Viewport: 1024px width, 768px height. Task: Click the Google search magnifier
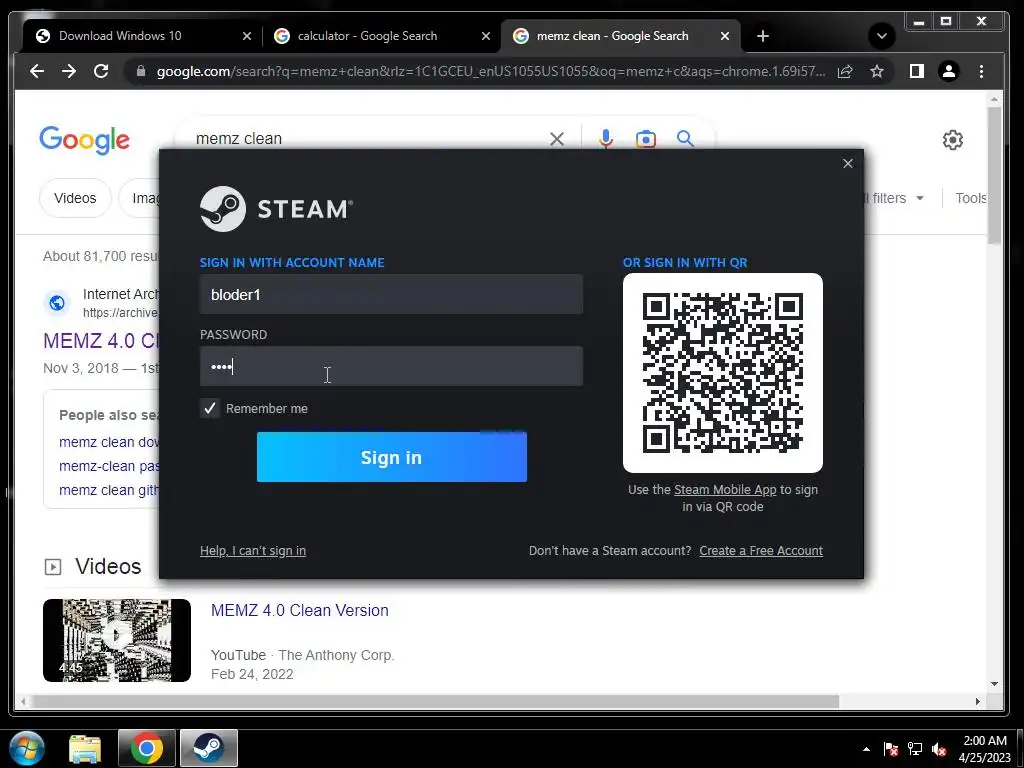(x=685, y=138)
